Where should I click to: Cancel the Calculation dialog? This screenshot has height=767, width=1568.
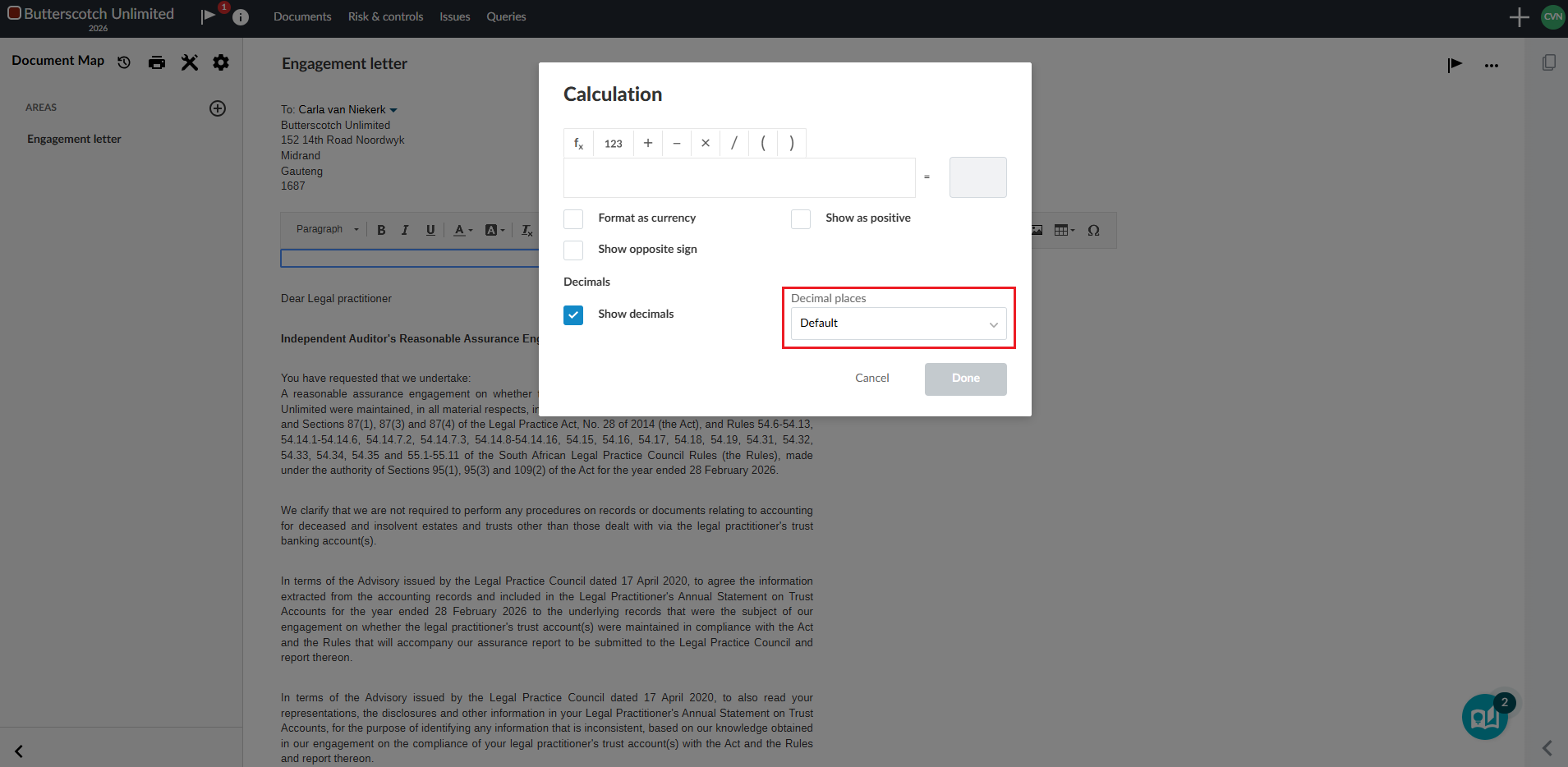click(871, 379)
